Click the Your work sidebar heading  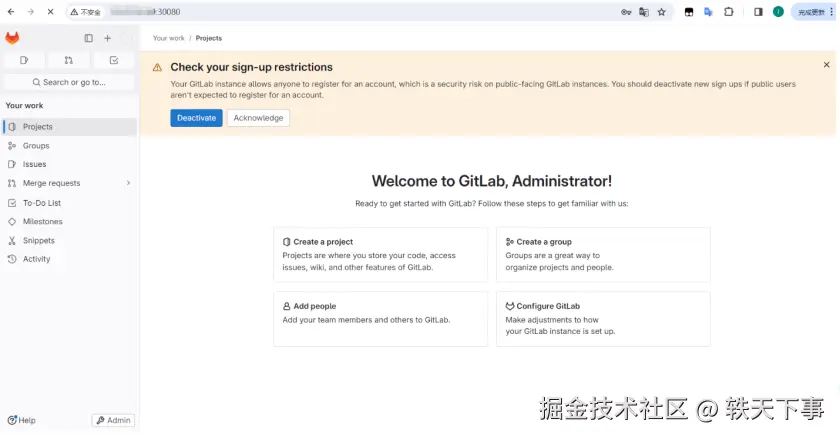(x=25, y=105)
